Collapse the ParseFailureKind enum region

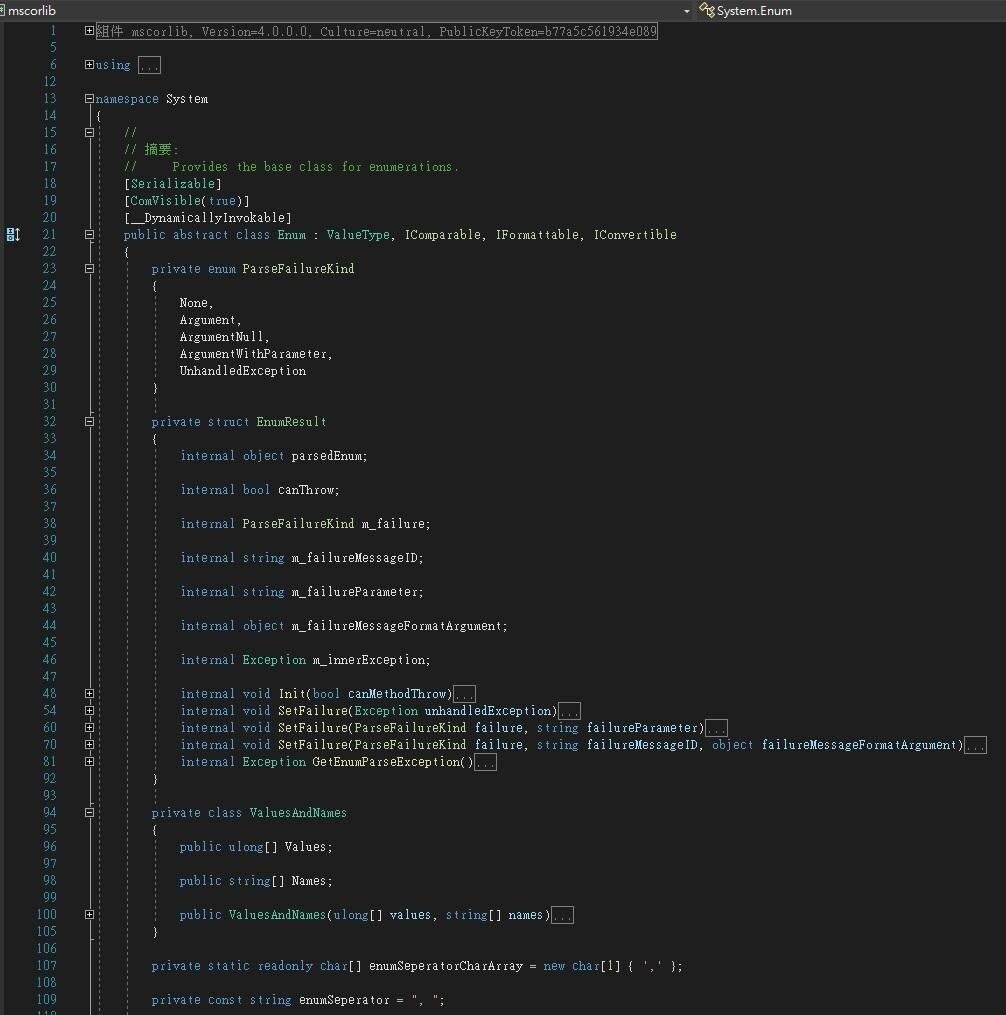(x=89, y=268)
